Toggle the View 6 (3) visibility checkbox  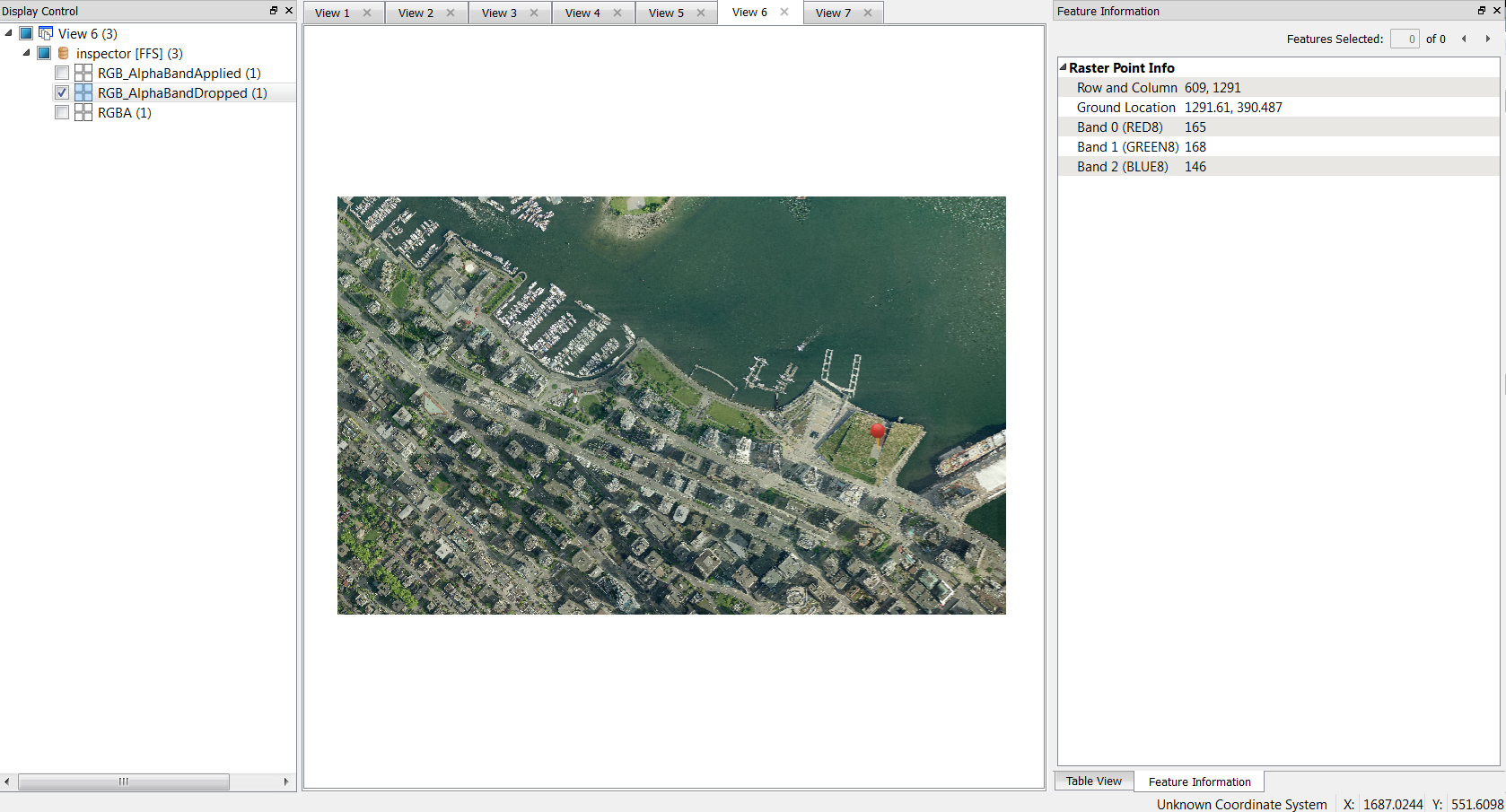[26, 33]
